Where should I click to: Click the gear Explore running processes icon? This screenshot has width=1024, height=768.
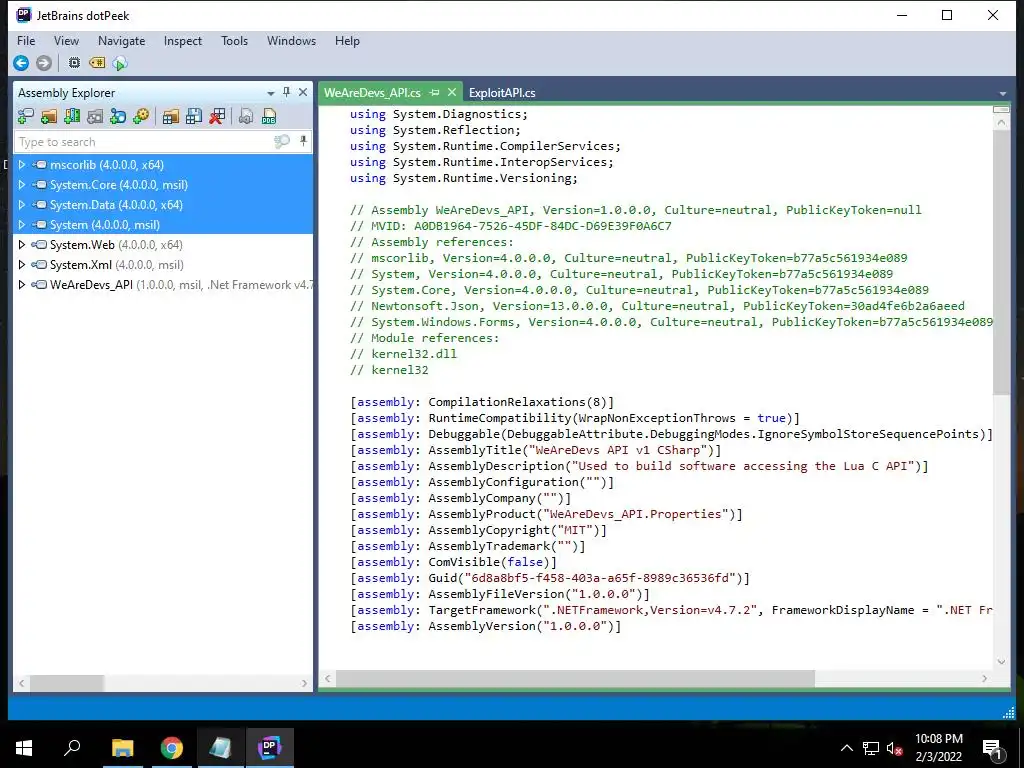click(x=140, y=116)
